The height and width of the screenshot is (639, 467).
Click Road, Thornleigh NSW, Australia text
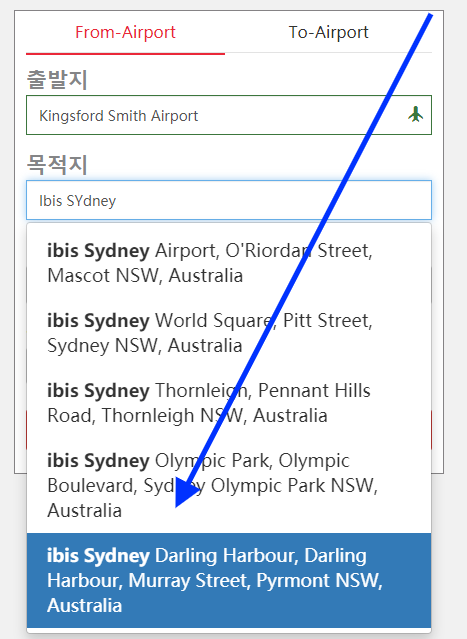(x=187, y=416)
